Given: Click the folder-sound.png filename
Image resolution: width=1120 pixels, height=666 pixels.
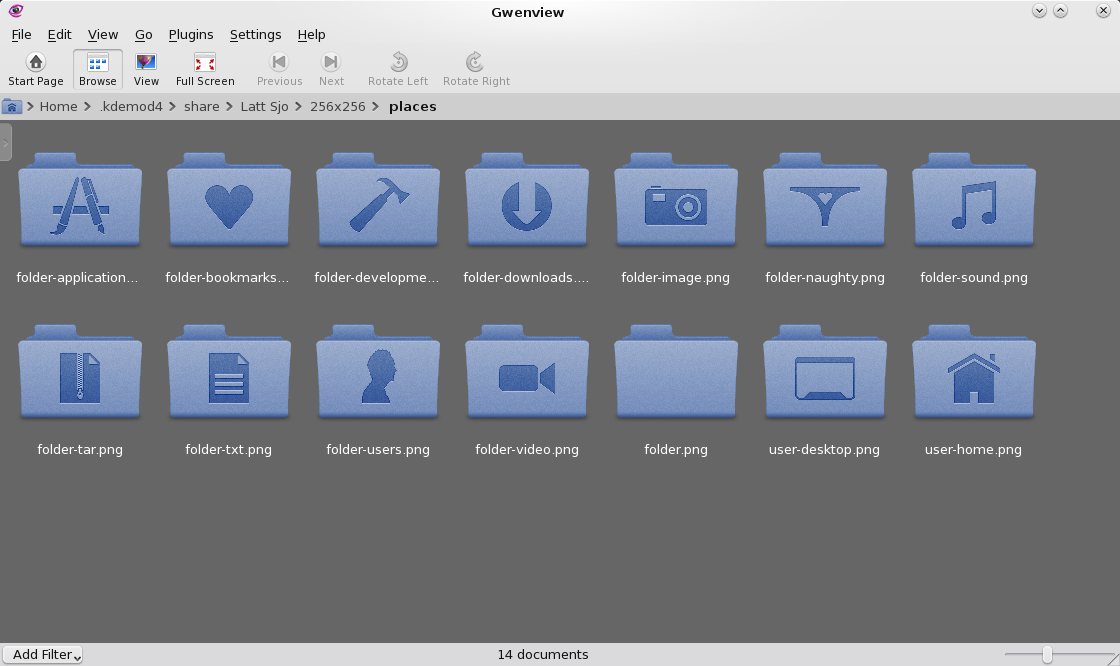Looking at the screenshot, I should pyautogui.click(x=974, y=277).
